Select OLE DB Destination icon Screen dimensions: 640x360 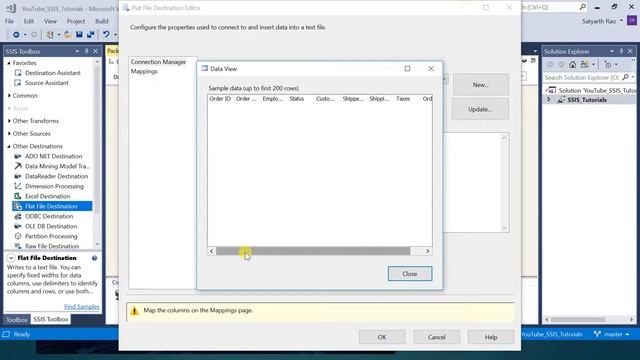[18, 226]
